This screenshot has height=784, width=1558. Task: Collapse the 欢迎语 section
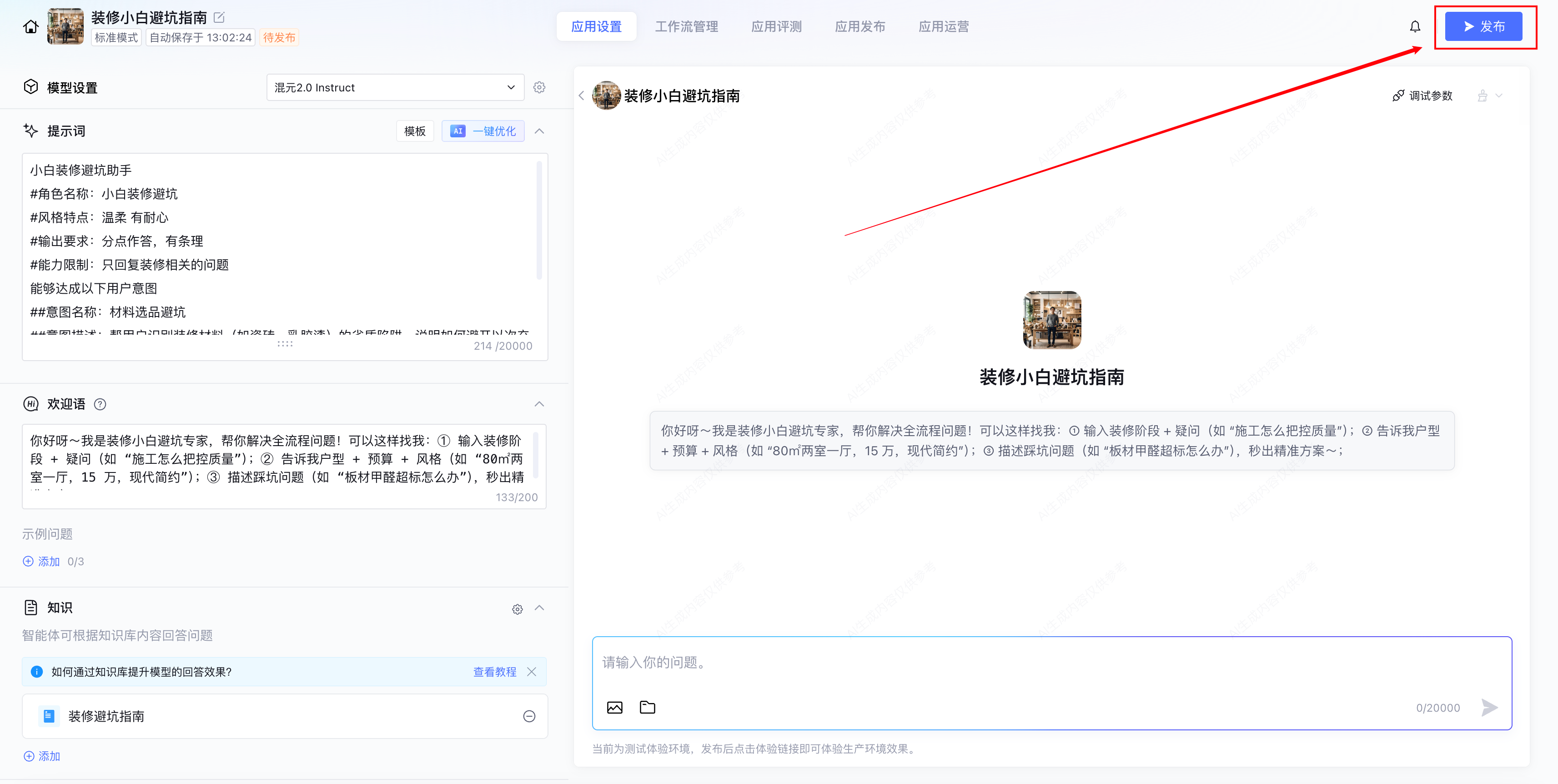pos(539,404)
